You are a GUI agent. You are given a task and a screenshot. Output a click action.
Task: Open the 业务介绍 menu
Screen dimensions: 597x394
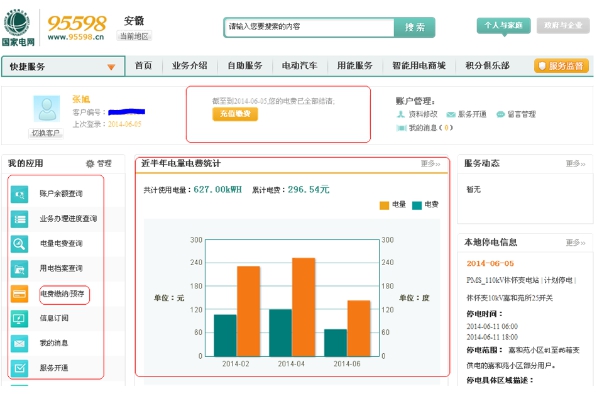point(190,66)
